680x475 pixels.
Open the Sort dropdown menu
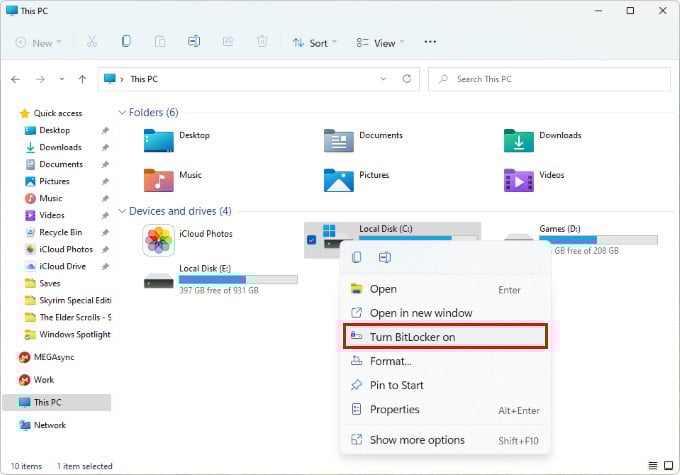tap(314, 43)
